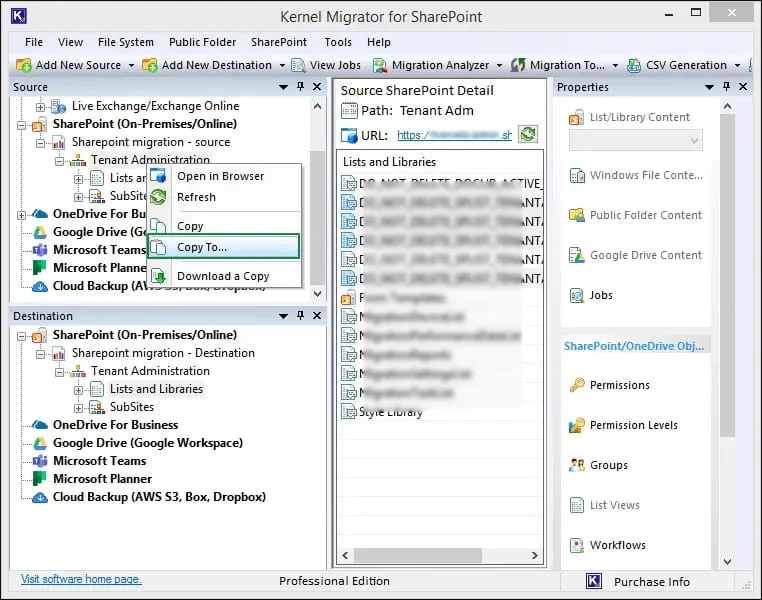Screen dimensions: 762x600
Task: Open the Add New Destination dropdown arrow
Action: (x=282, y=65)
